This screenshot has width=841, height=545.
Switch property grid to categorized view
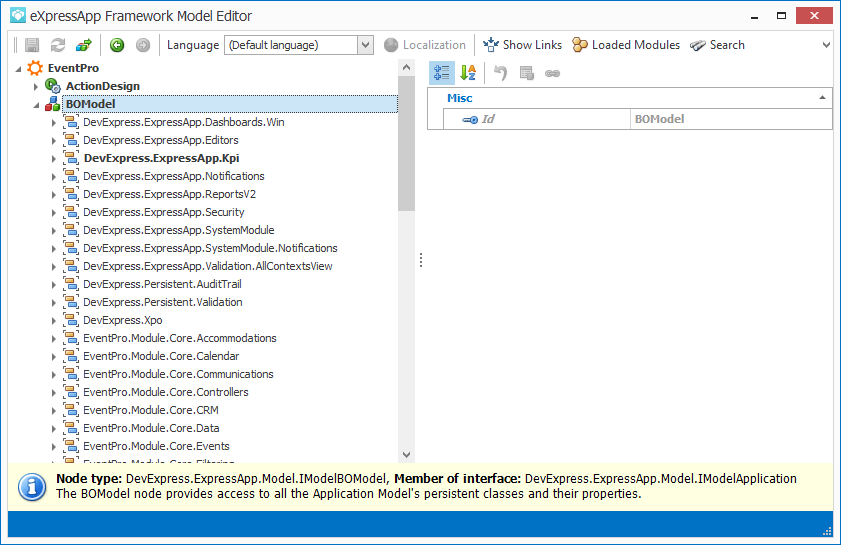pos(442,73)
